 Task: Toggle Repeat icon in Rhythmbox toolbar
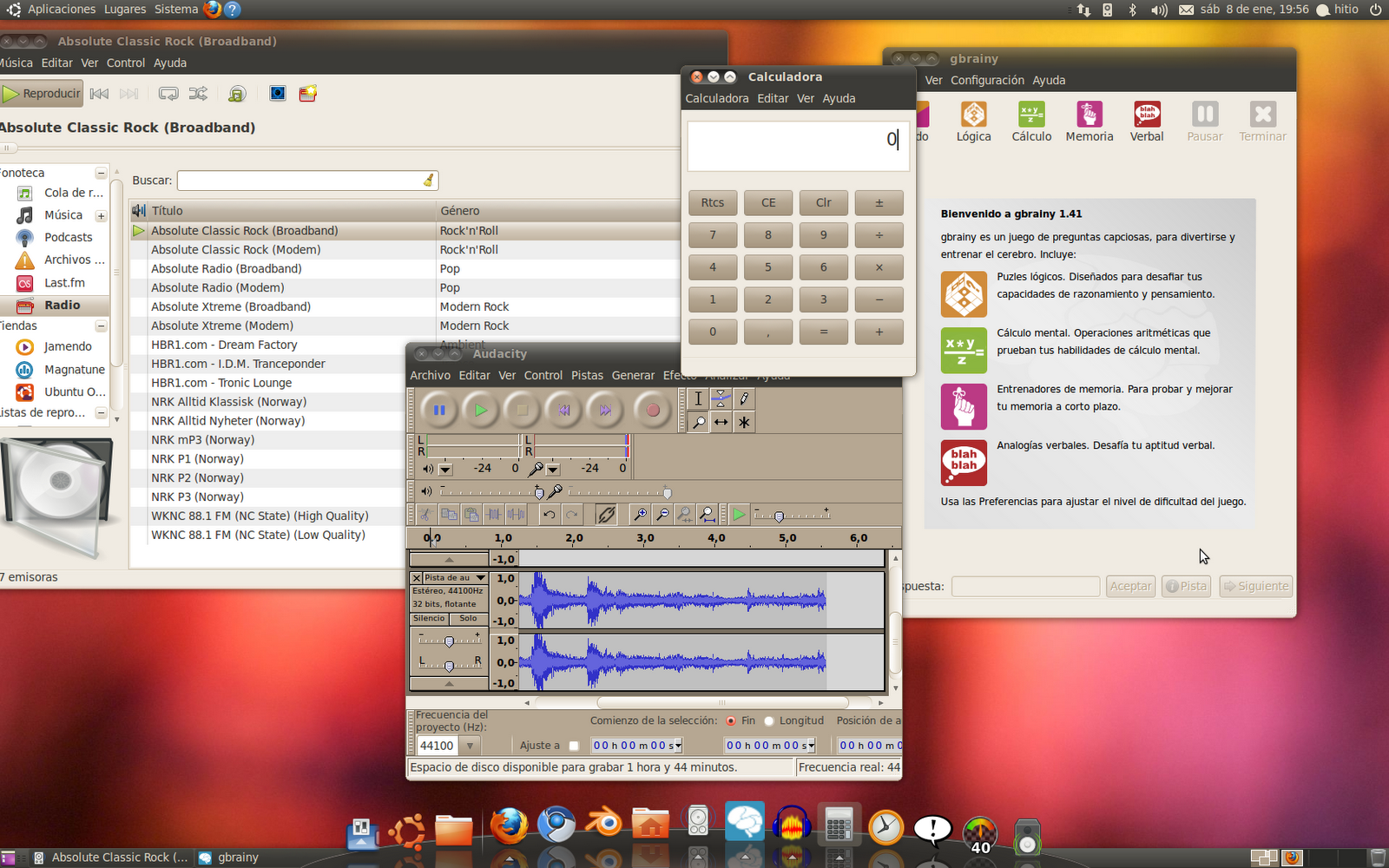click(168, 94)
